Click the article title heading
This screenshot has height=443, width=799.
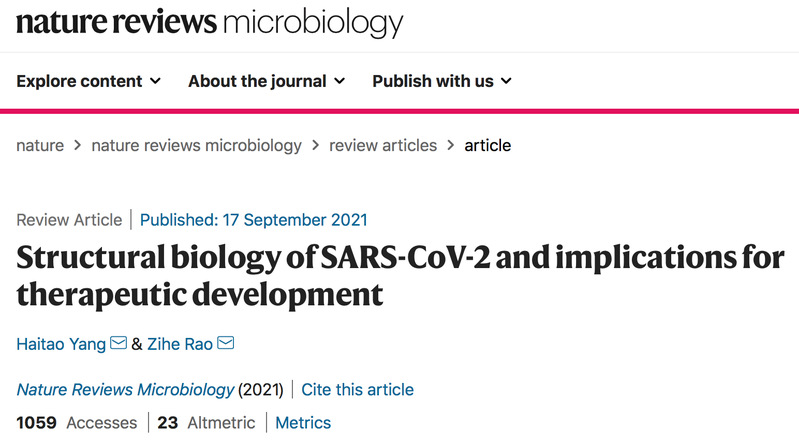[x=400, y=276]
